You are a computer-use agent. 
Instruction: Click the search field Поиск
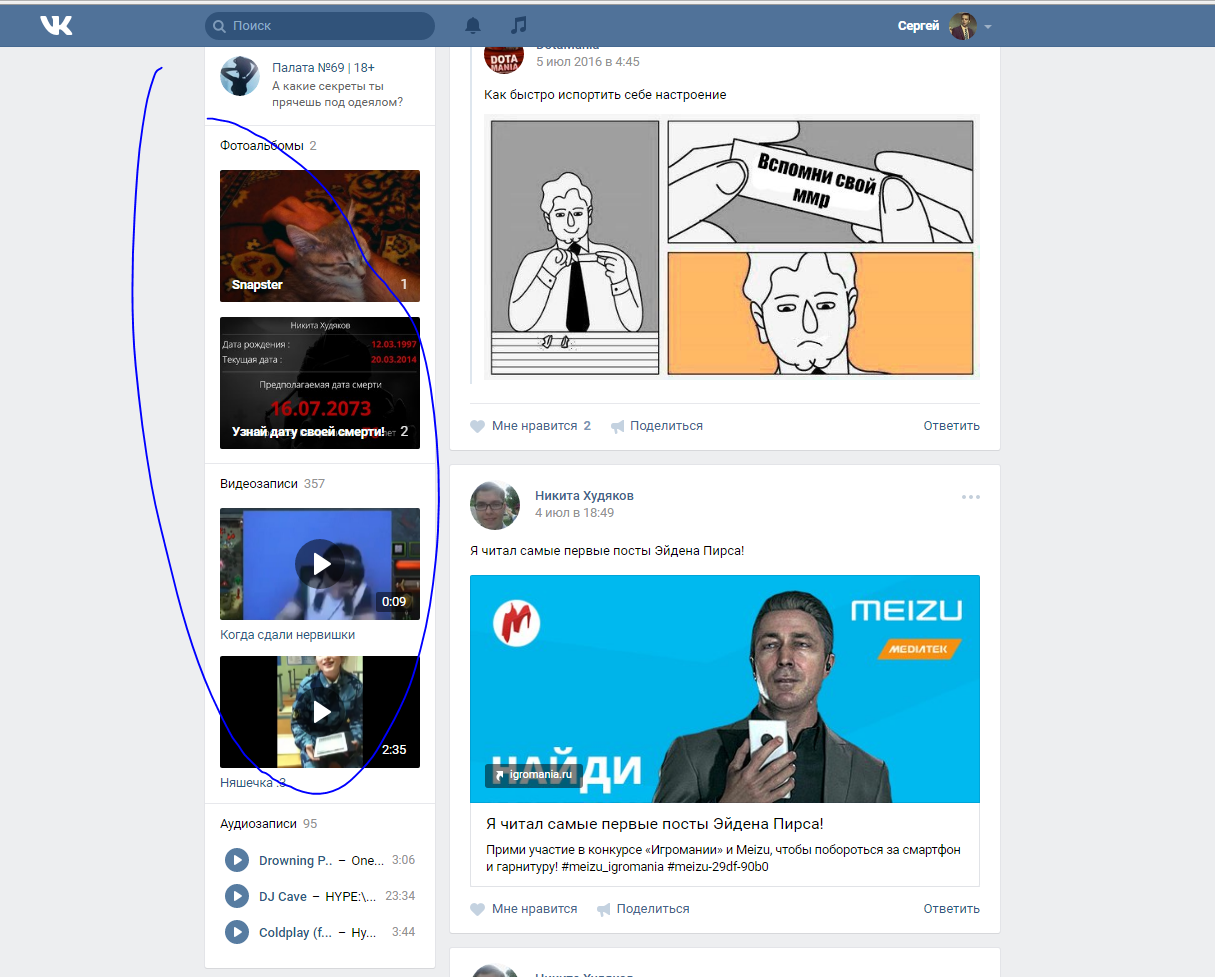[x=320, y=26]
